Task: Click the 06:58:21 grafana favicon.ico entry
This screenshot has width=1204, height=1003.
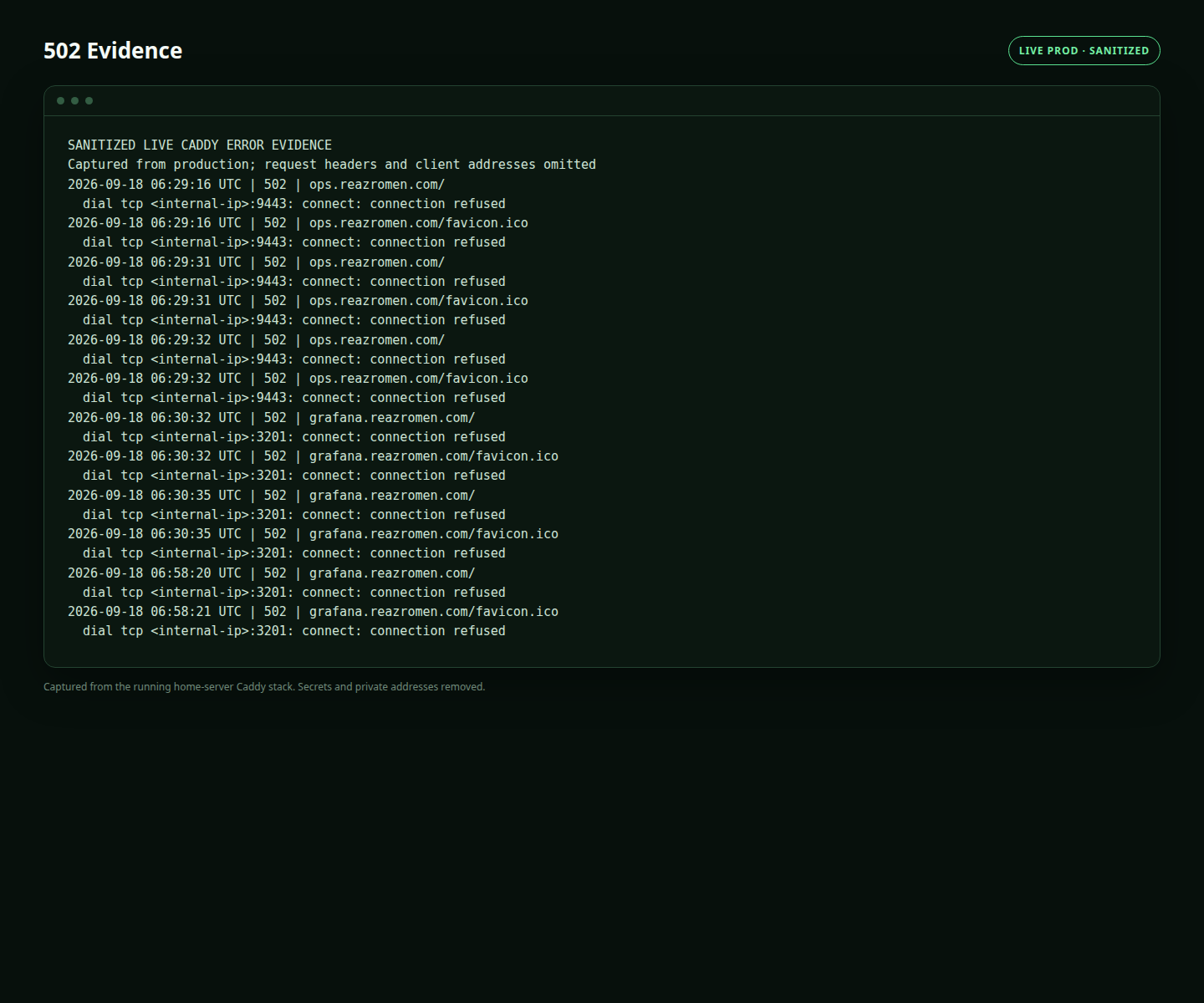Action: tap(313, 612)
